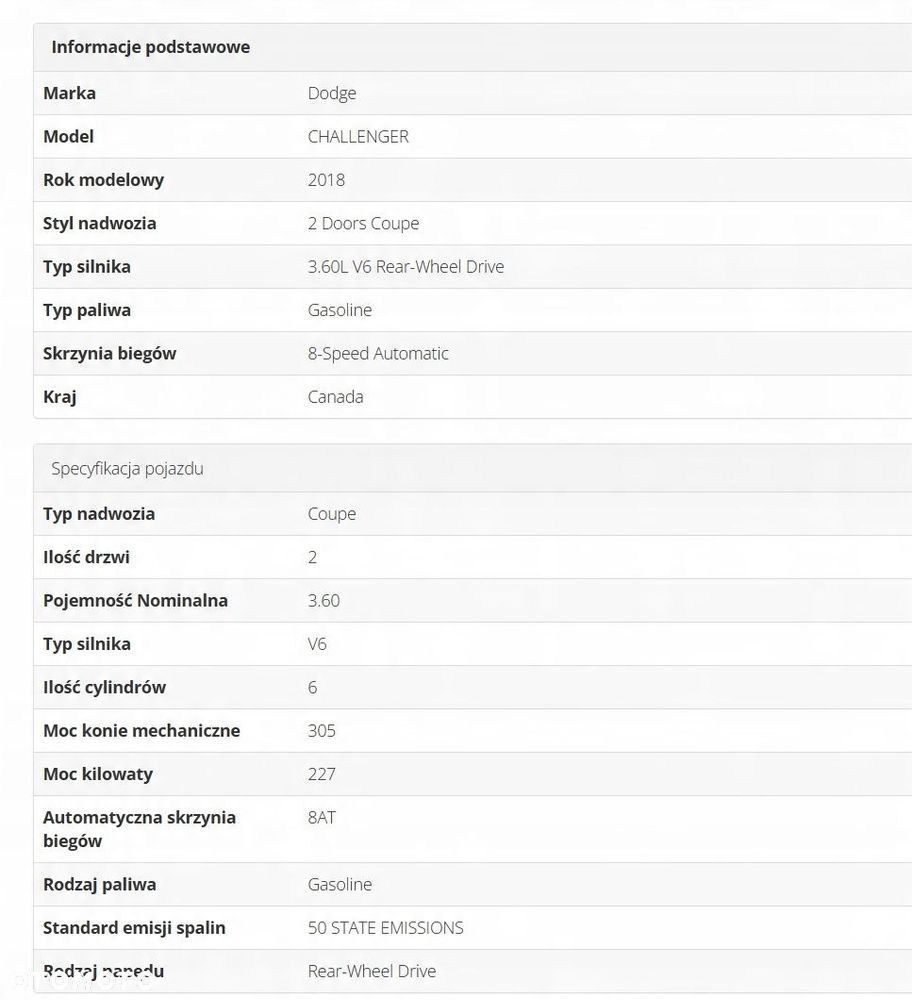Select the Canada value in Kraj row
The width and height of the screenshot is (912, 1000).
pyautogui.click(x=335, y=397)
